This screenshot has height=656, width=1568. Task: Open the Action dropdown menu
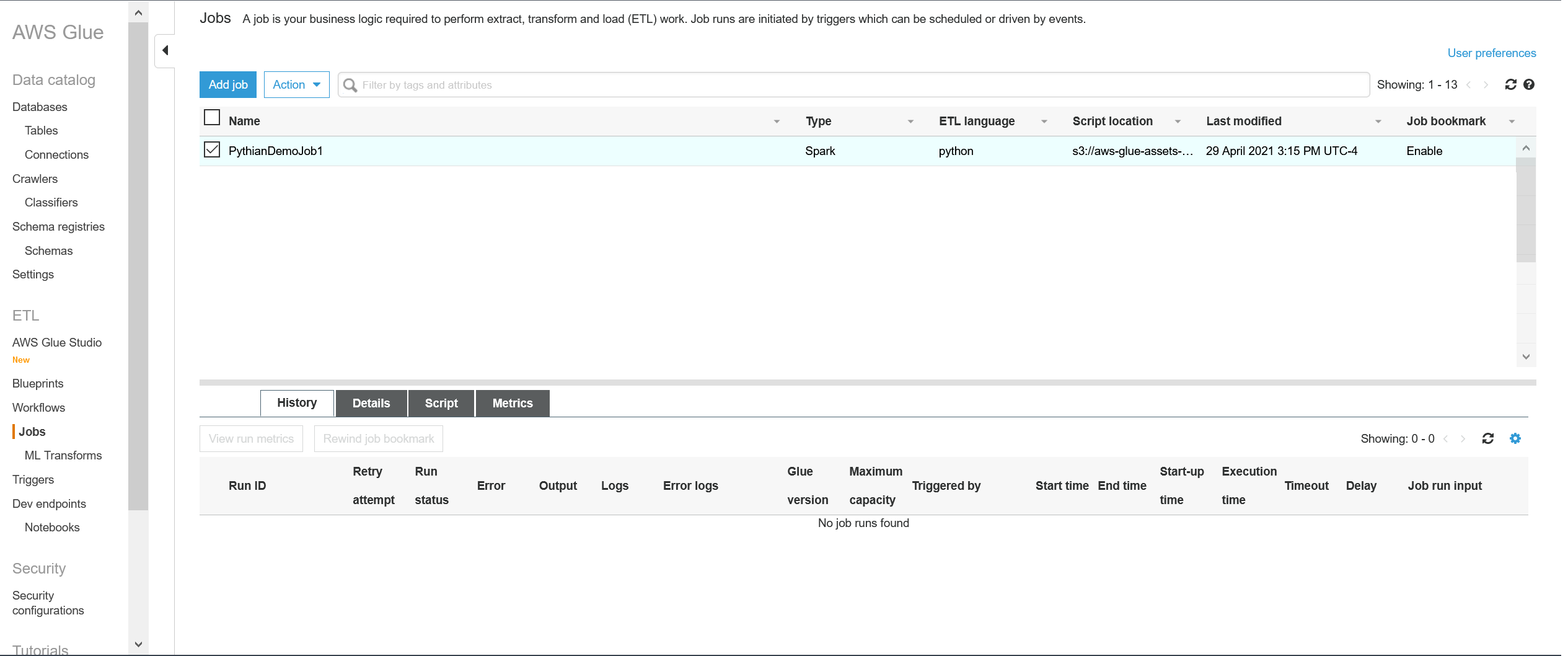(x=296, y=85)
